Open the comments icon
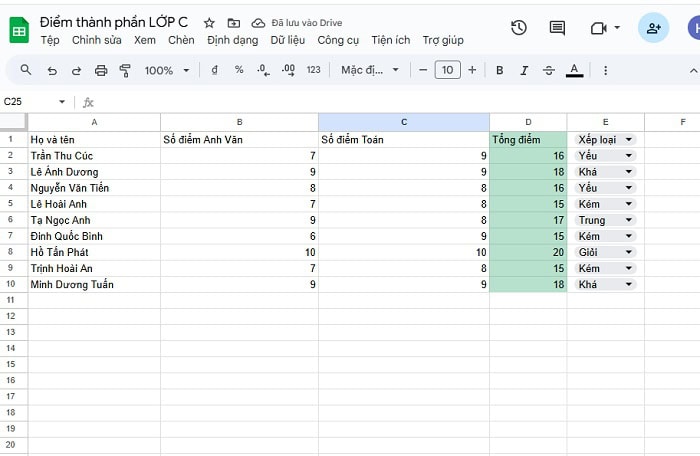The image size is (700, 456). click(x=557, y=28)
